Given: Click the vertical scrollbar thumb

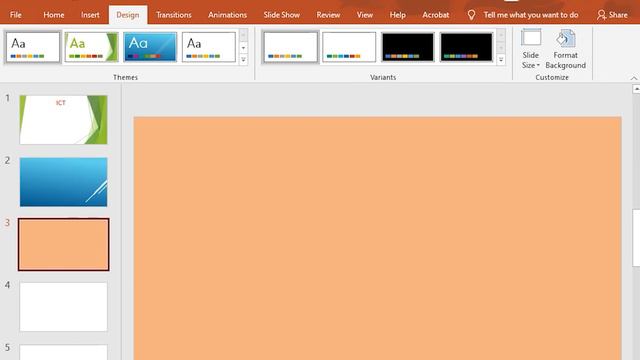Looking at the screenshot, I should 636,238.
